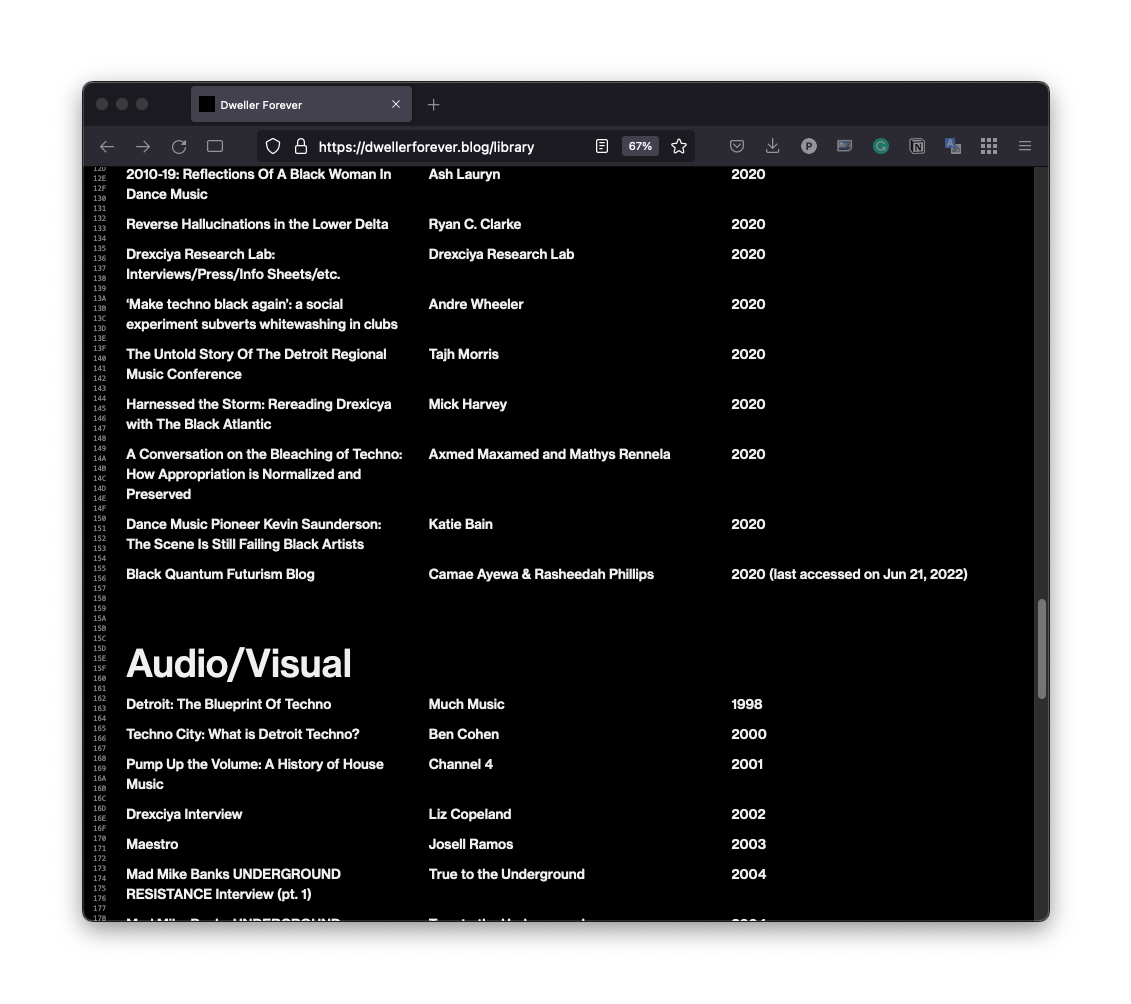Open the translate extension icon
Viewport: 1131px width, 1004px height.
click(952, 146)
